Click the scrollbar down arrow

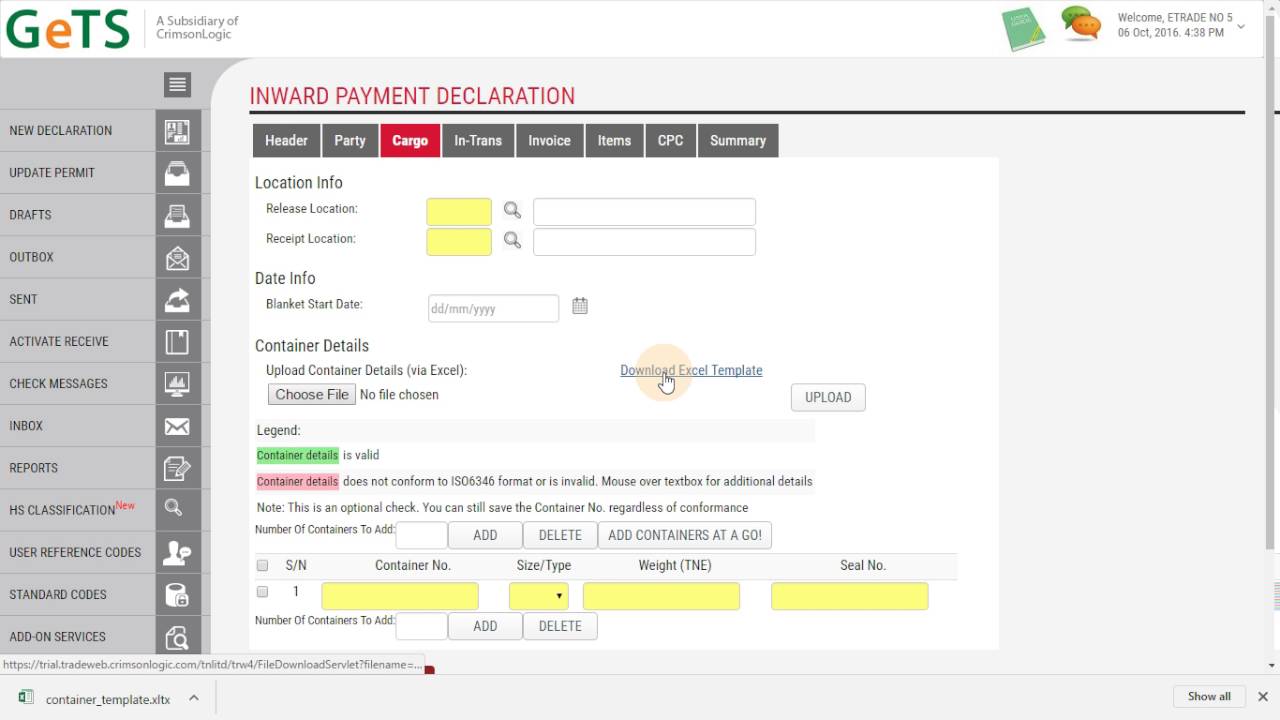coord(1271,665)
